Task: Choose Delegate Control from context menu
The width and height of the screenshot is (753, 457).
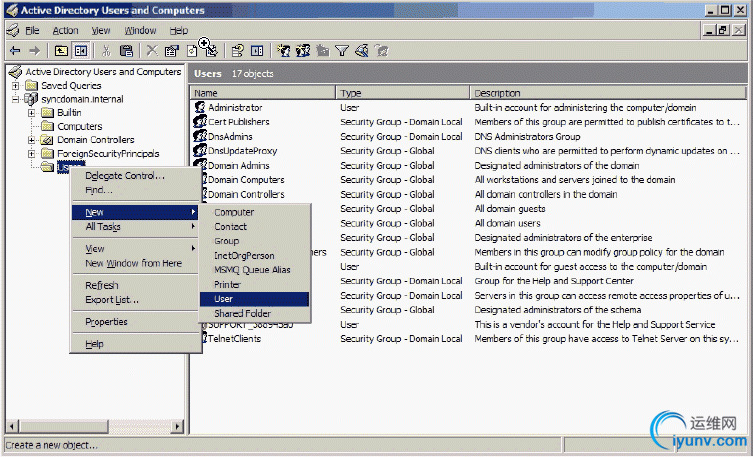Action: click(136, 176)
